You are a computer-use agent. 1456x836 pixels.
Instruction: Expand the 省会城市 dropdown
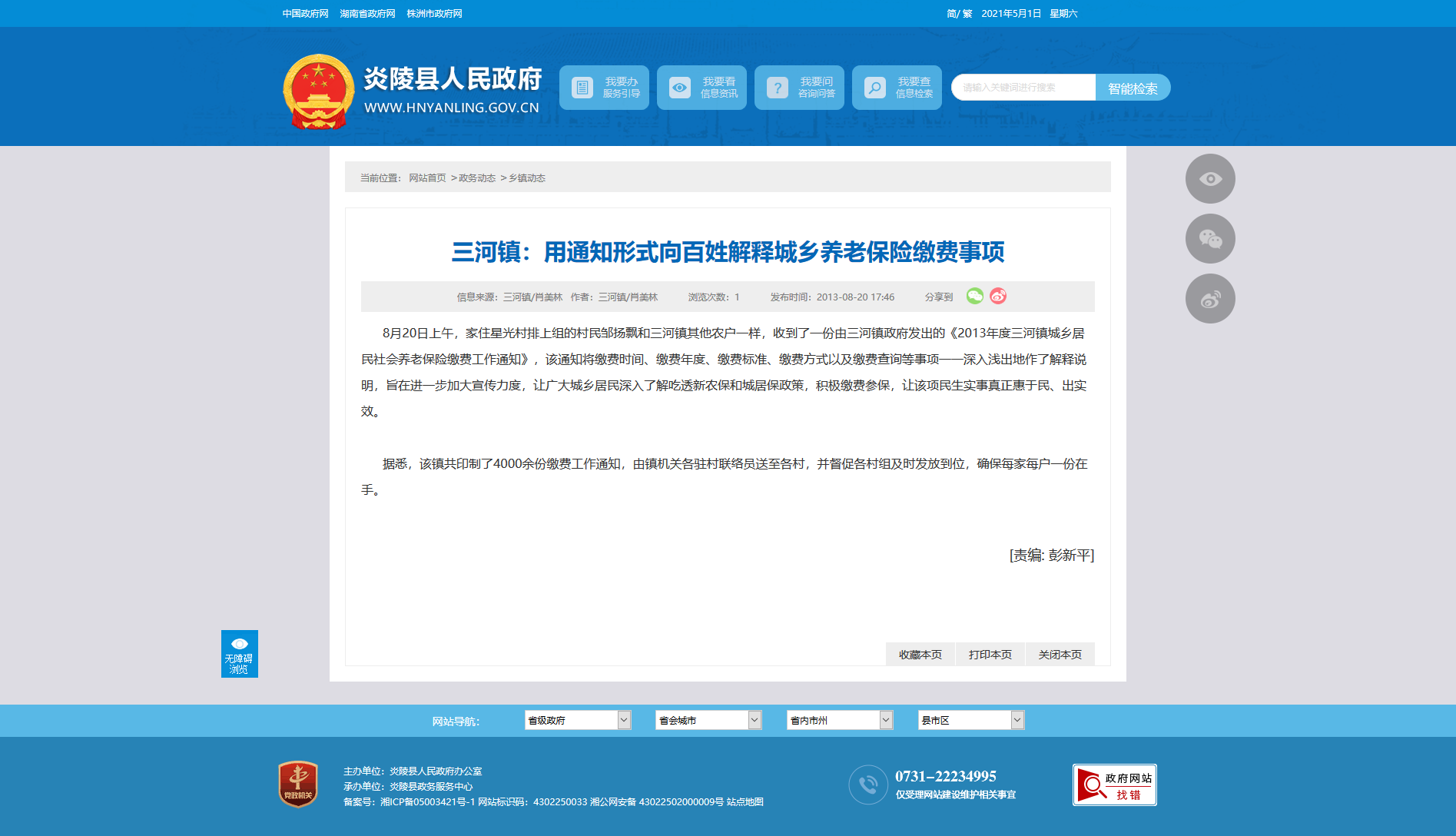click(x=708, y=720)
